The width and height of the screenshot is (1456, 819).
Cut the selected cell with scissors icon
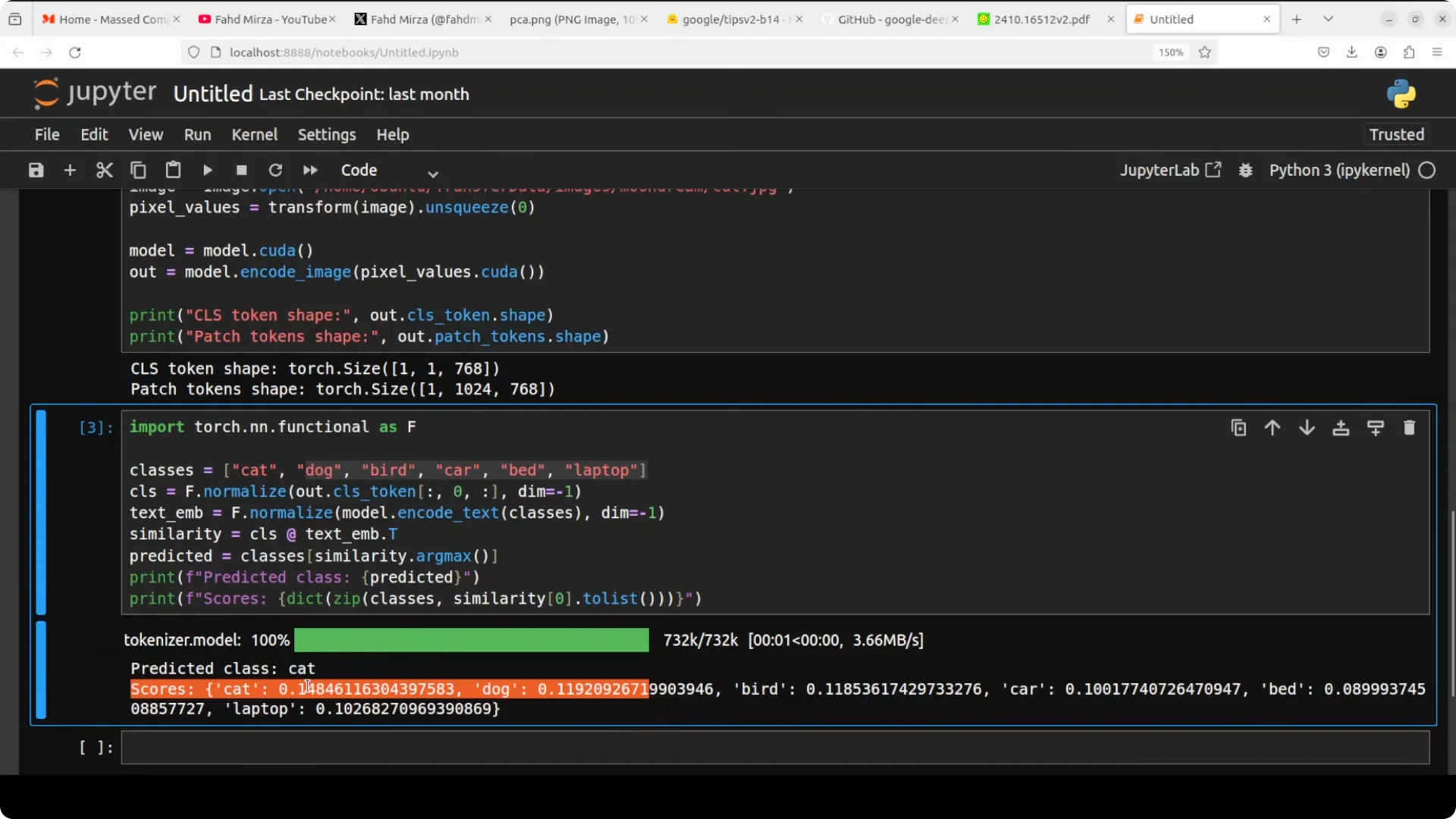point(104,170)
